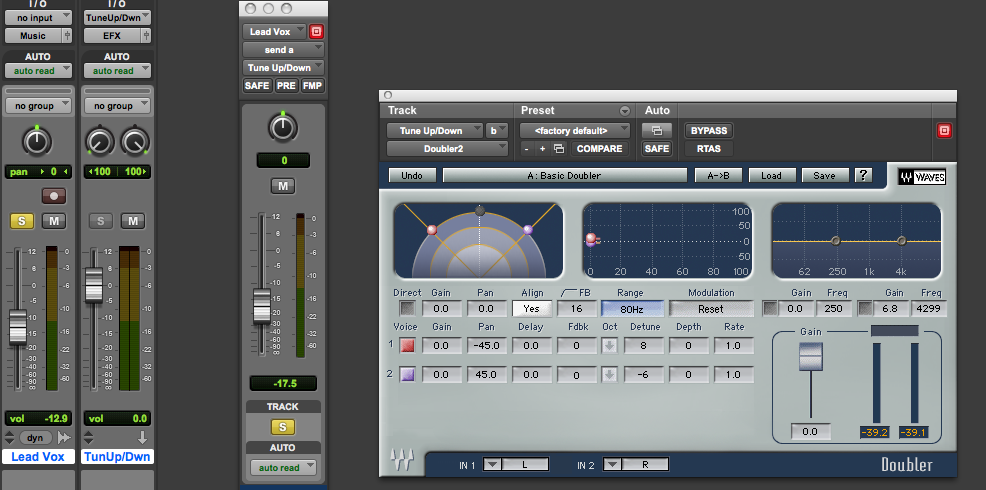Image resolution: width=986 pixels, height=490 pixels.
Task: Click the Voice 2 purple enable square
Action: (x=407, y=375)
